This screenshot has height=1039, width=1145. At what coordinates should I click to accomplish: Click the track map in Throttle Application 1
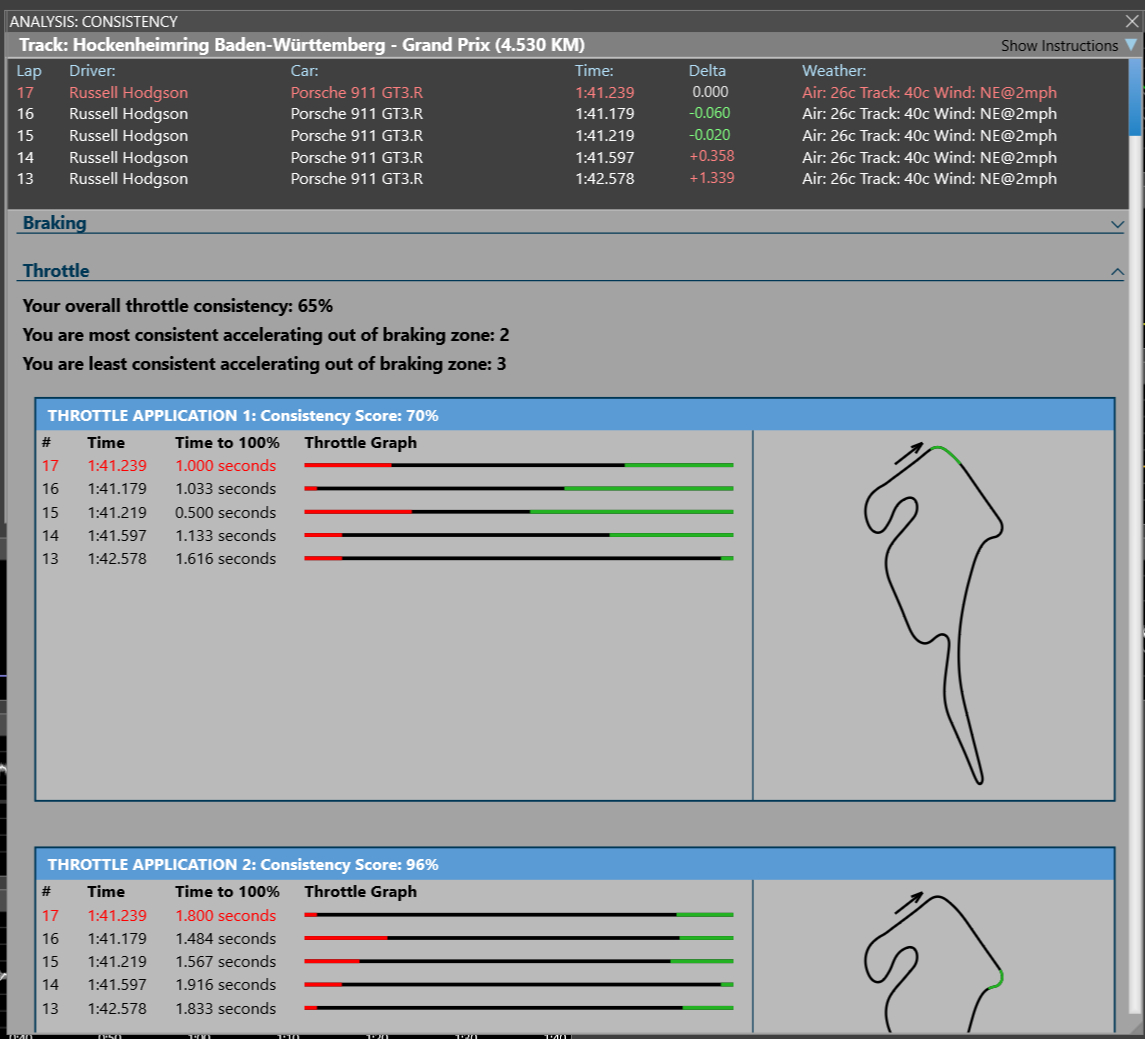point(933,613)
